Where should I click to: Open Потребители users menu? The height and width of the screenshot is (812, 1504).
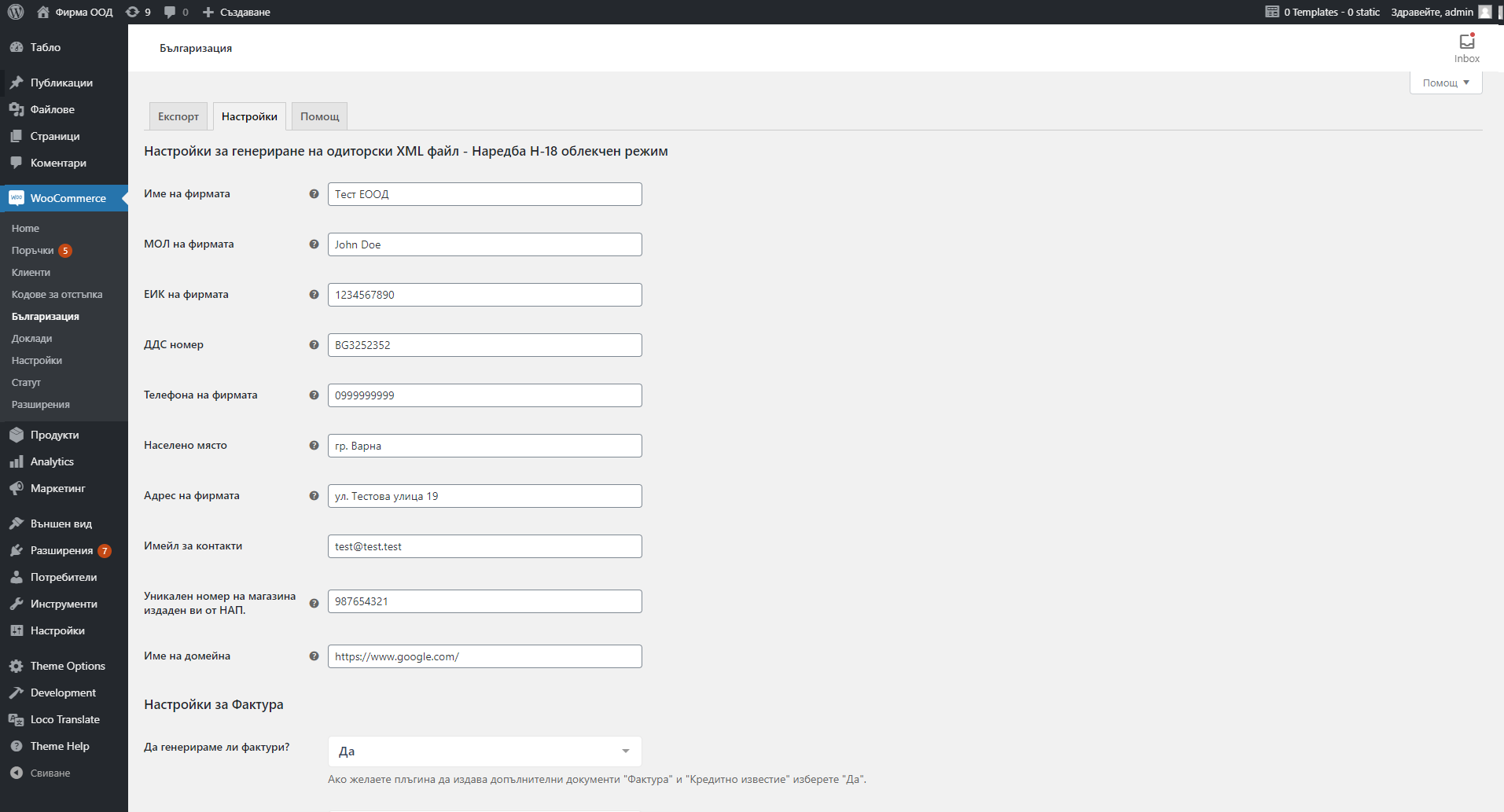tap(64, 577)
